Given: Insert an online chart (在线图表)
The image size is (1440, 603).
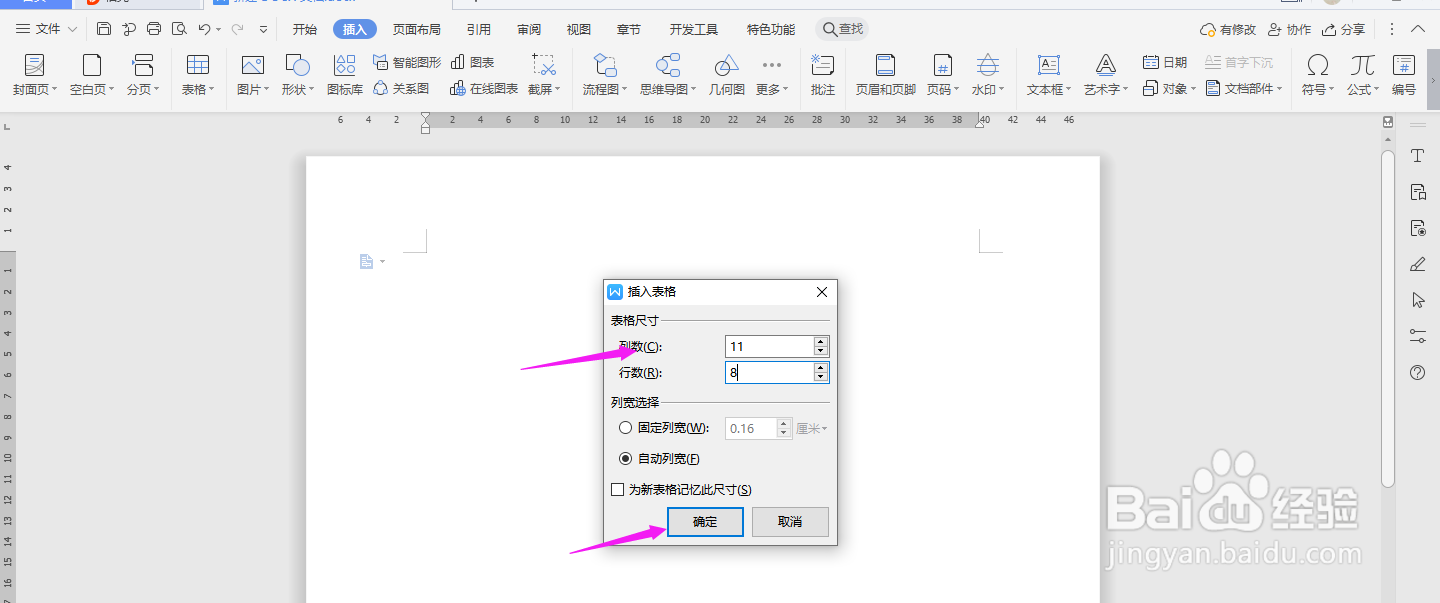Looking at the screenshot, I should tap(484, 89).
